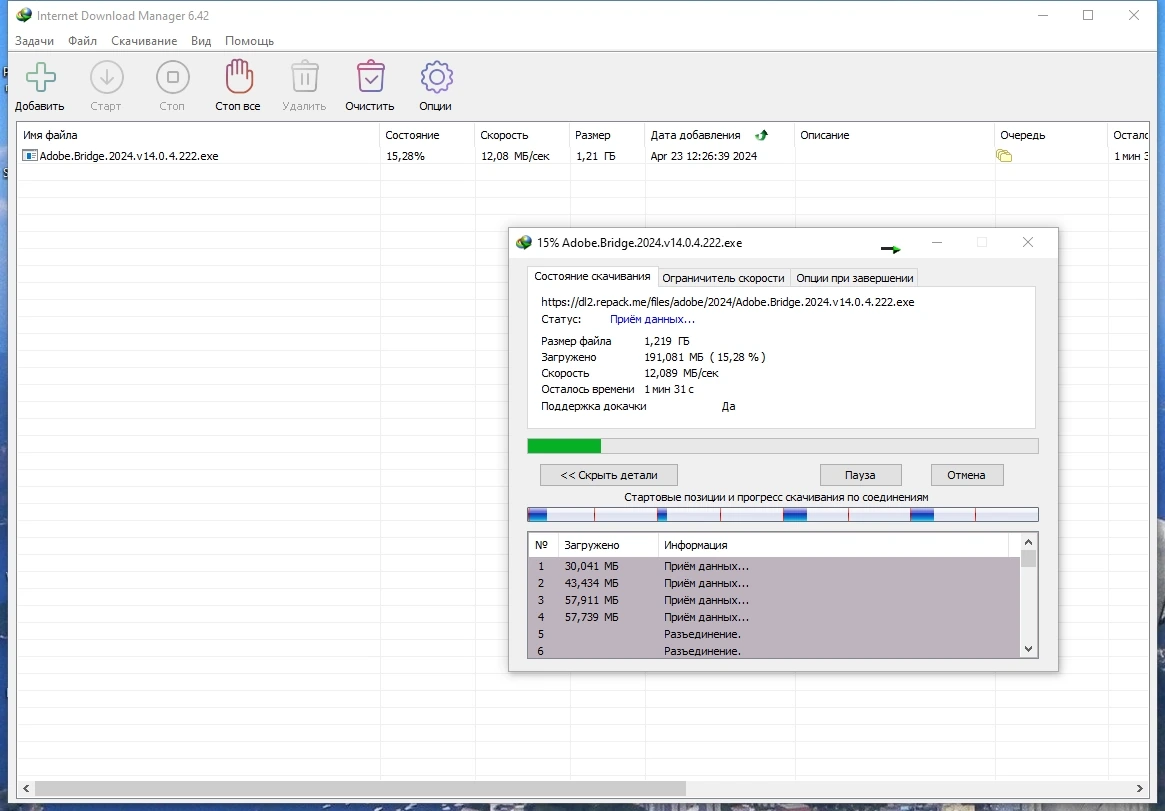Click the Очистить clipboard-check icon
The image size is (1165, 811).
point(370,77)
